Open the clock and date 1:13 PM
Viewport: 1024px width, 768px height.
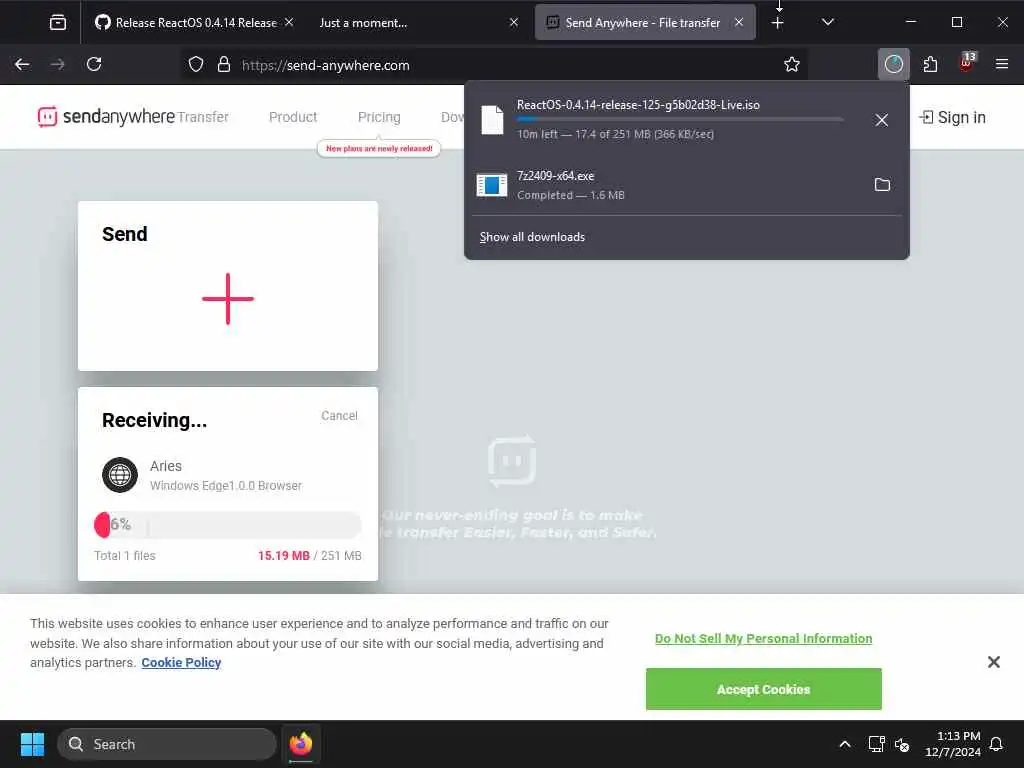click(953, 744)
